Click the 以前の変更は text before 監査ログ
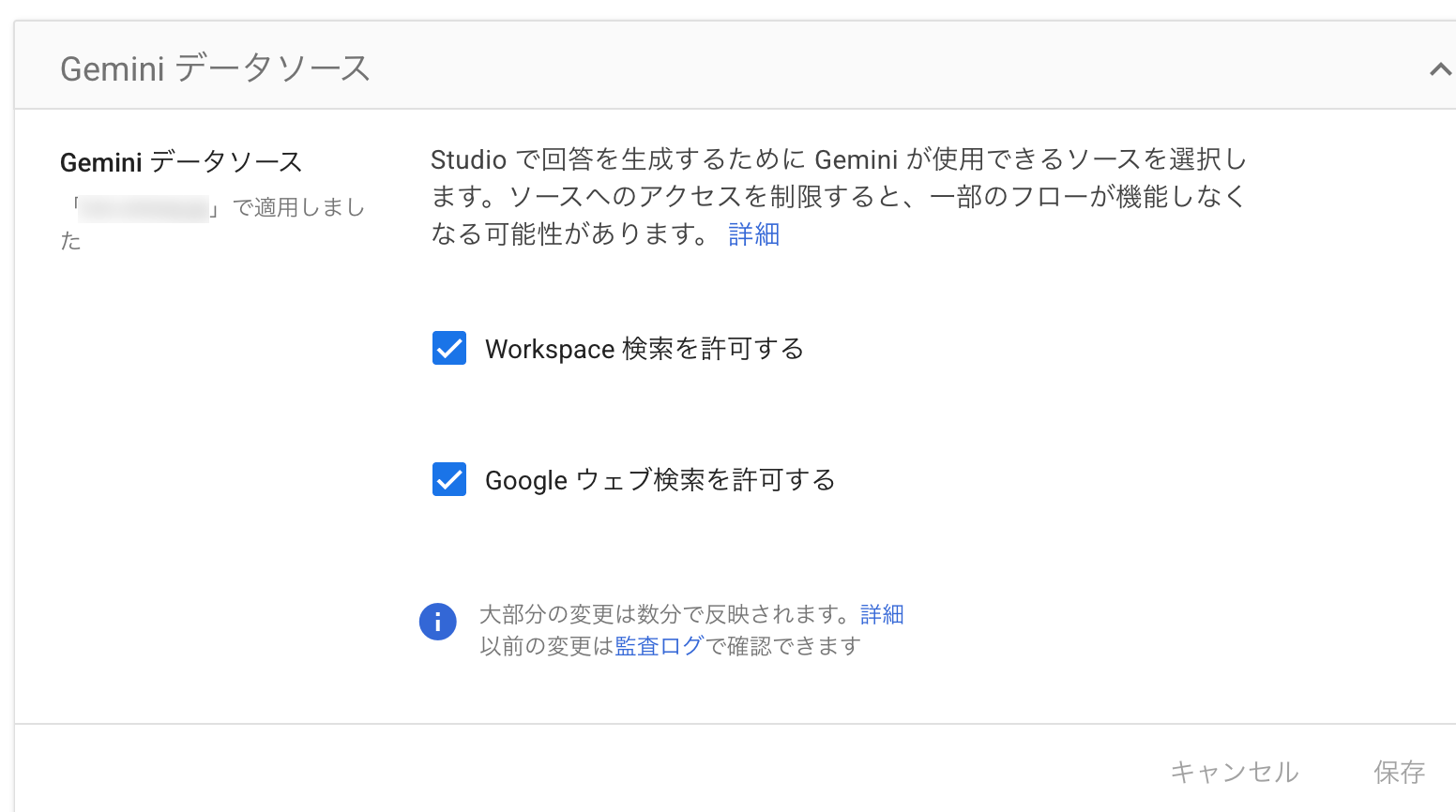This screenshot has height=812, width=1456. (547, 646)
